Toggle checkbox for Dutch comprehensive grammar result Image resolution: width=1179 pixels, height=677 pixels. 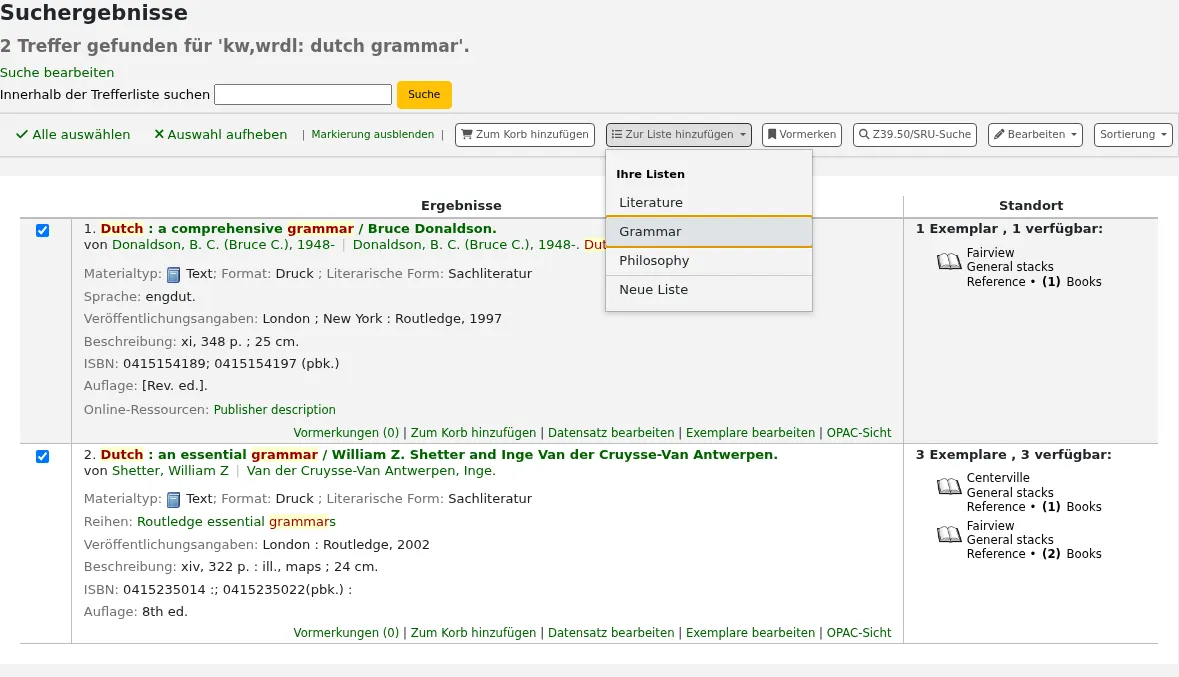[x=43, y=230]
